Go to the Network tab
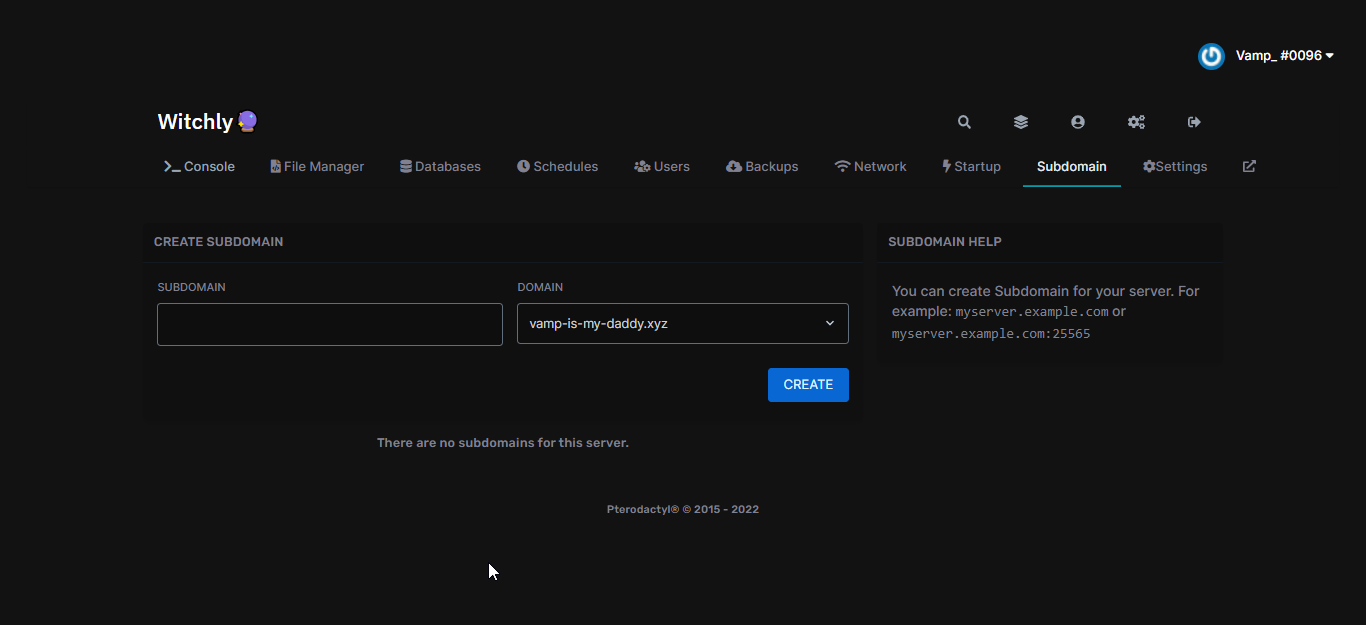Screen dimensions: 1366x625 870,166
